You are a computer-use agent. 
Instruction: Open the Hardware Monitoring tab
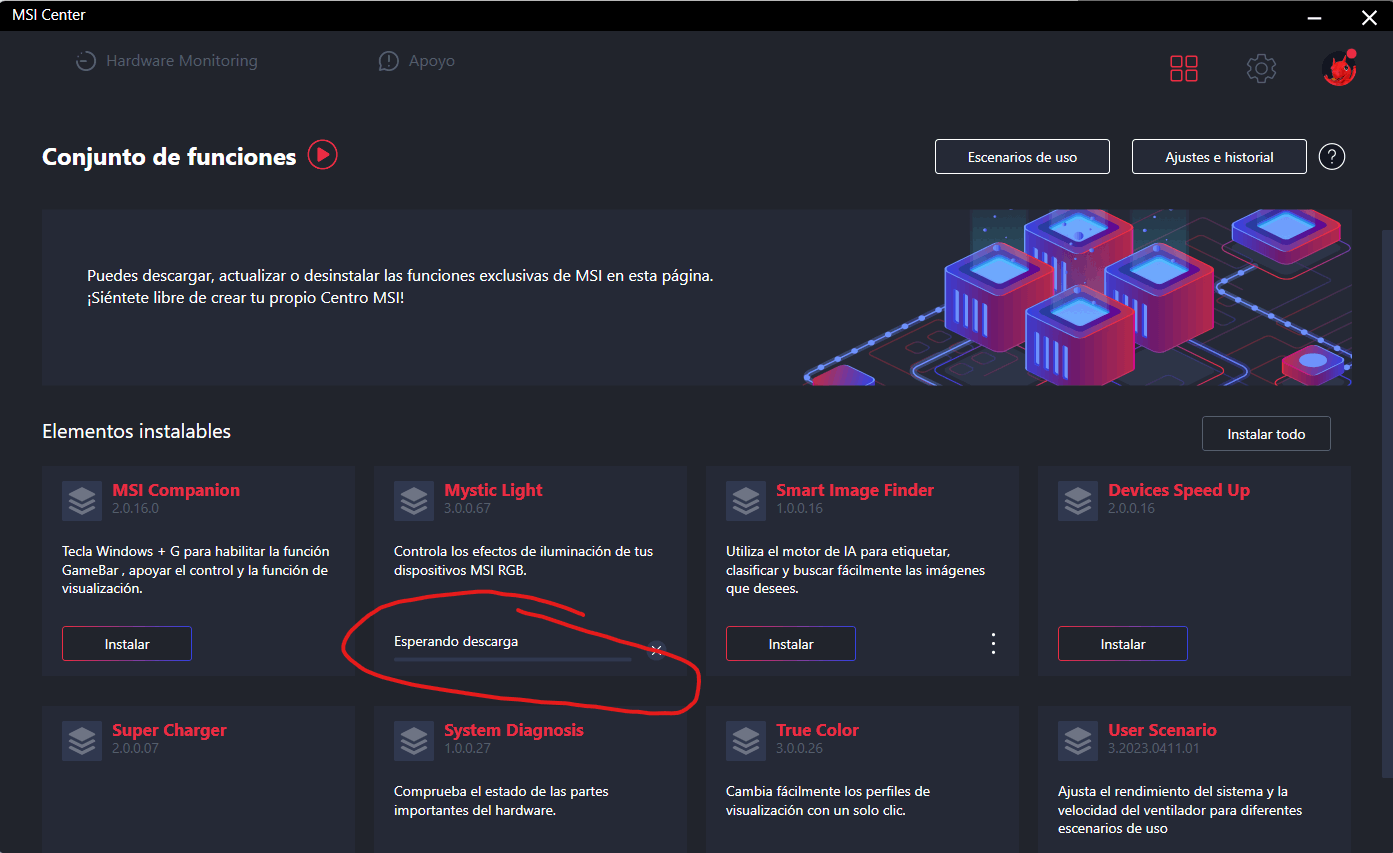tap(167, 61)
